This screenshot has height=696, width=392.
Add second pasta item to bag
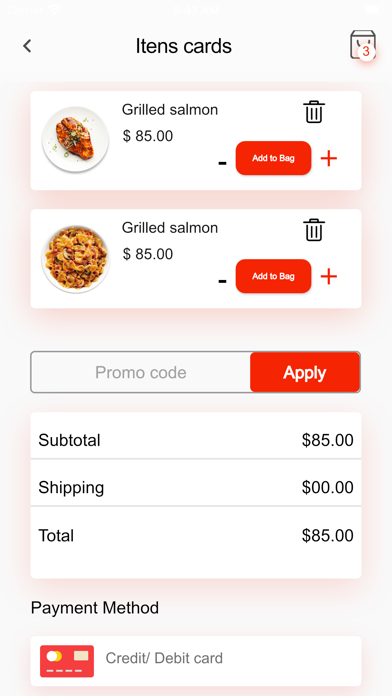coord(273,276)
